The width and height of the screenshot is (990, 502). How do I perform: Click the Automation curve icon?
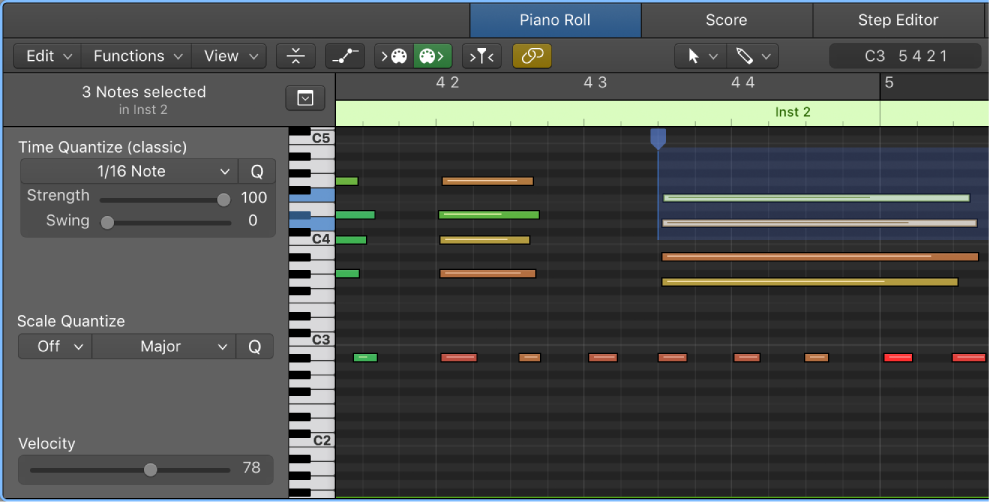point(345,56)
